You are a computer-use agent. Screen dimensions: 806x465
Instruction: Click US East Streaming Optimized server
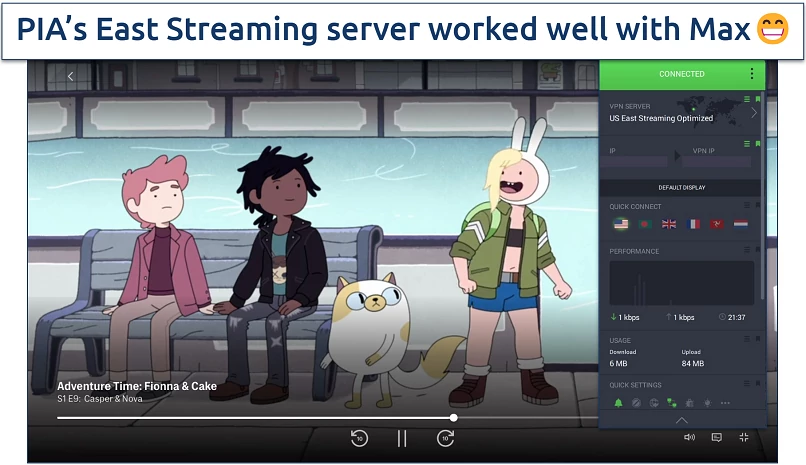pyautogui.click(x=661, y=118)
